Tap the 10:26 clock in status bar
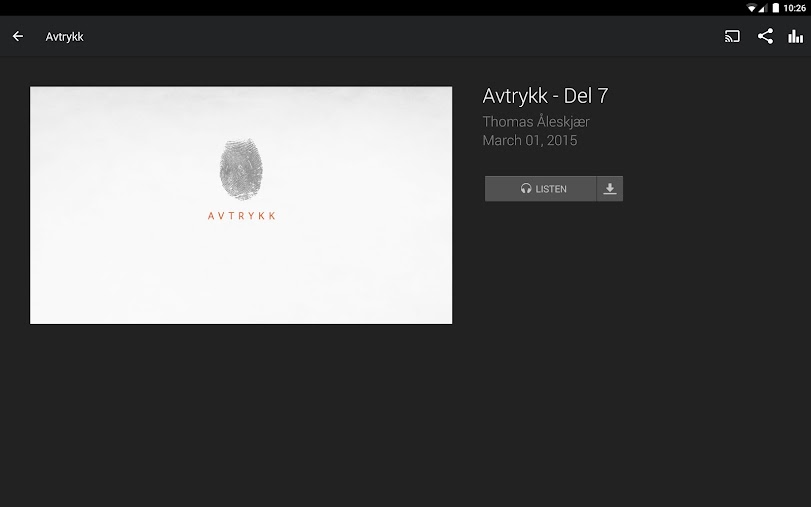This screenshot has width=811, height=507. coord(794,8)
